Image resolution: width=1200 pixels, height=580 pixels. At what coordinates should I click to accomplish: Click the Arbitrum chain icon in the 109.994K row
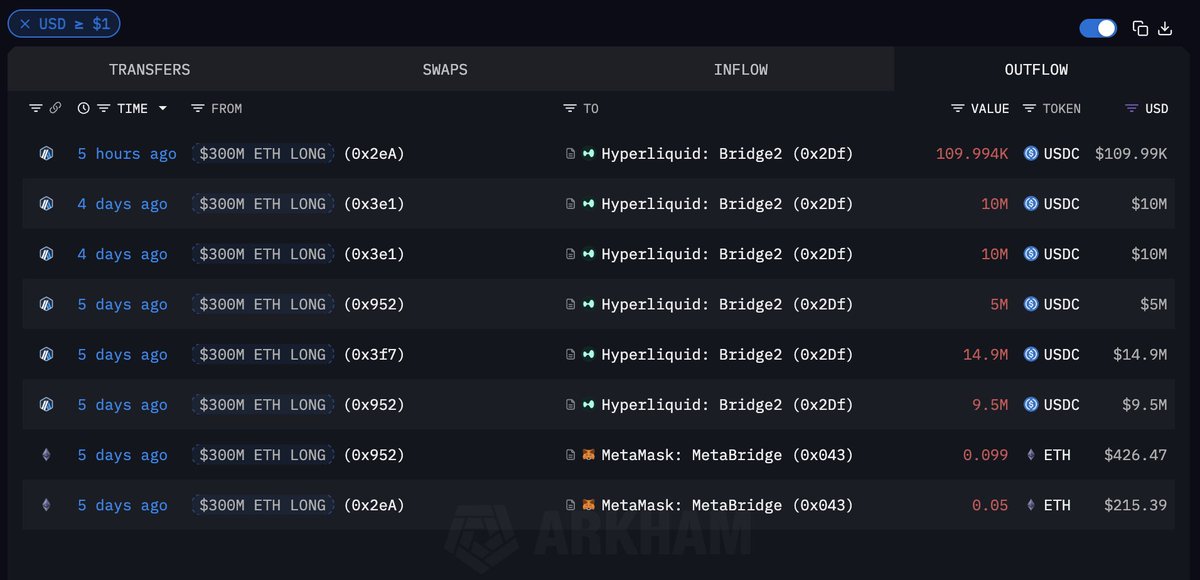(46, 154)
